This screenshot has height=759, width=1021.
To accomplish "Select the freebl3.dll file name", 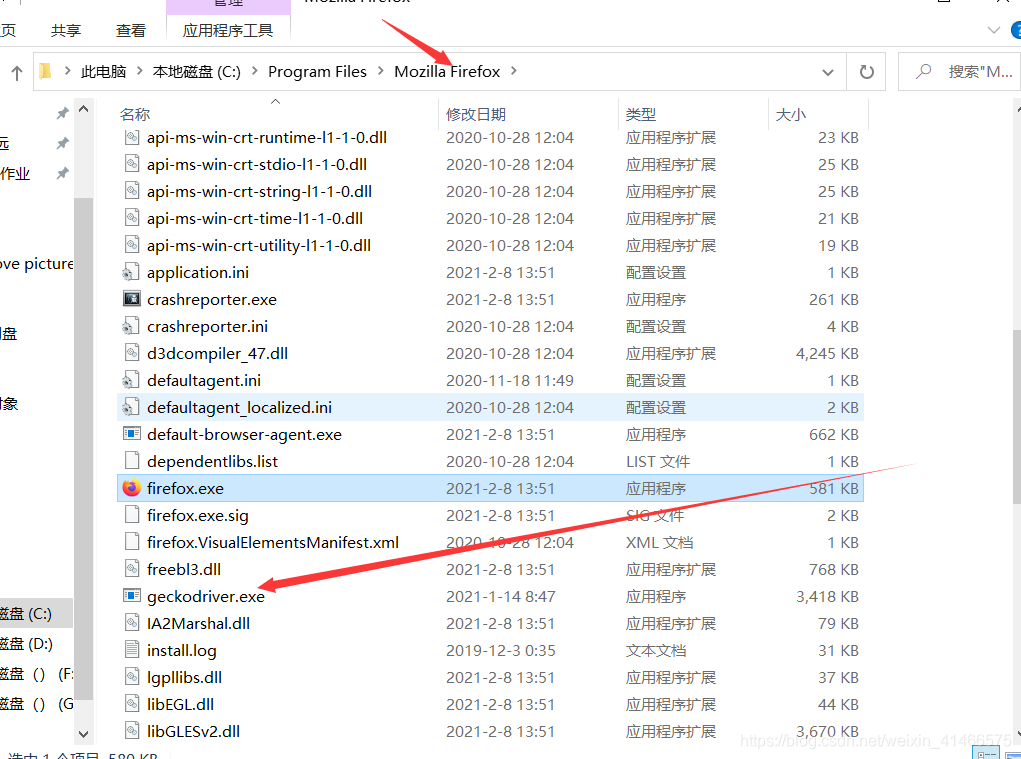I will [184, 570].
